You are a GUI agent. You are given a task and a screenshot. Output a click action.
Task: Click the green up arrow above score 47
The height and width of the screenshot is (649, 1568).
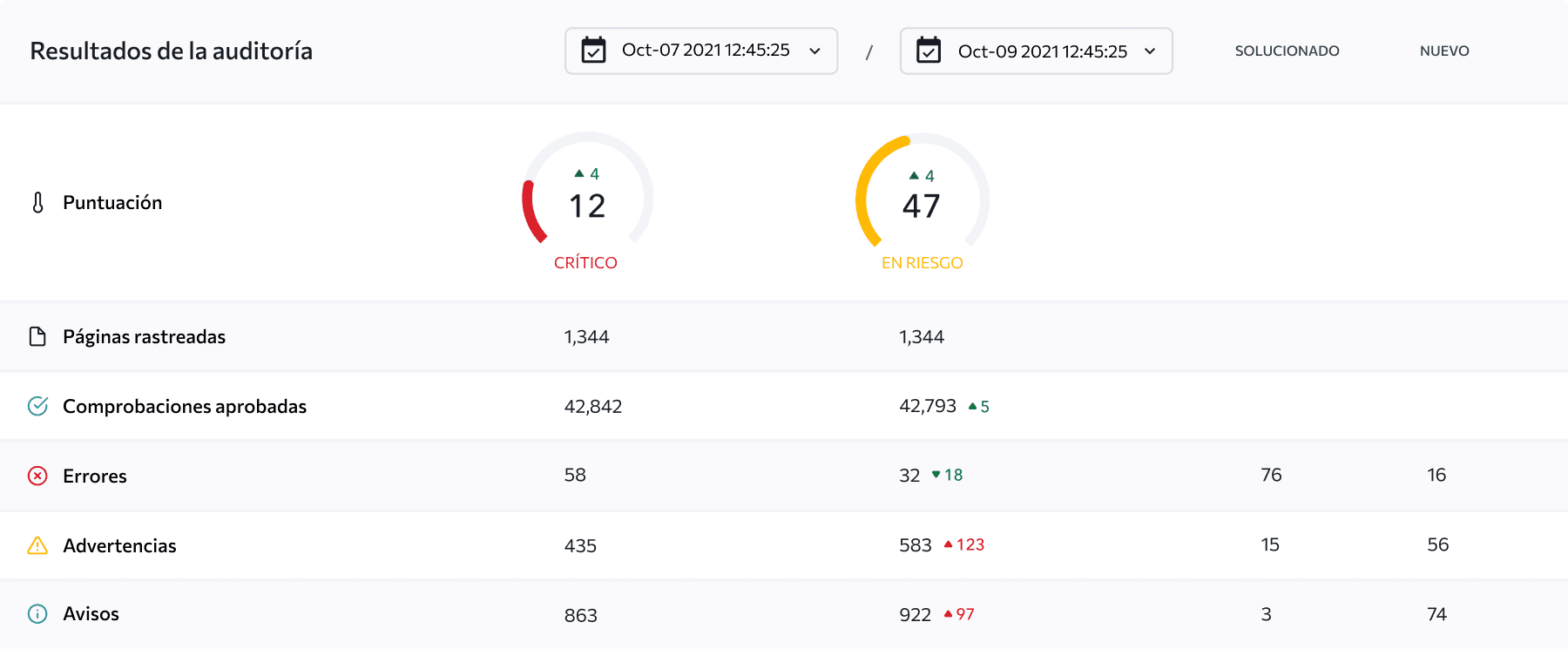click(x=914, y=175)
